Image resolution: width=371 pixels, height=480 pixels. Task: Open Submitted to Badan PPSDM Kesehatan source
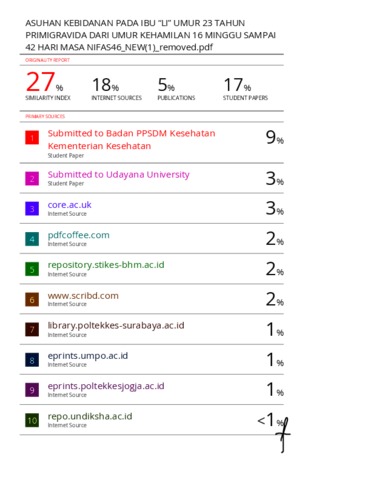click(x=131, y=139)
